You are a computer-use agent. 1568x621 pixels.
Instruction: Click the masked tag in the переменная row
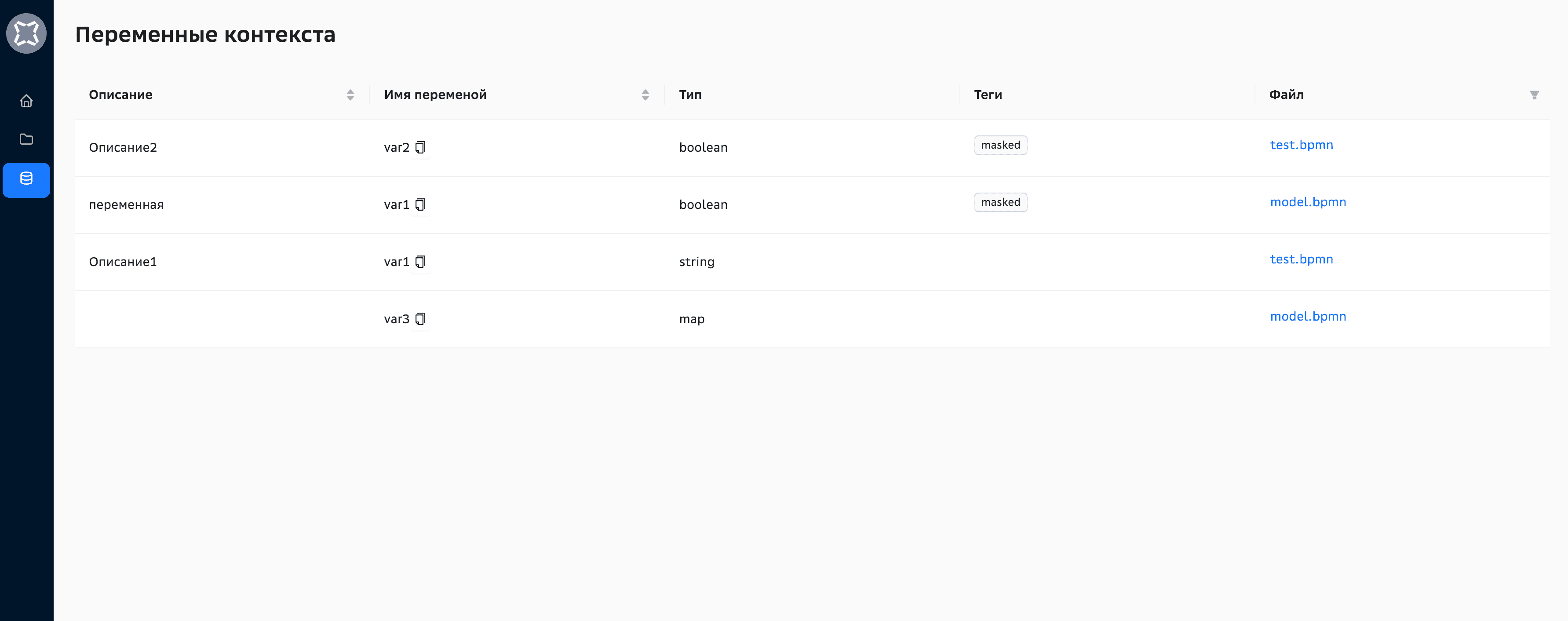click(1000, 202)
